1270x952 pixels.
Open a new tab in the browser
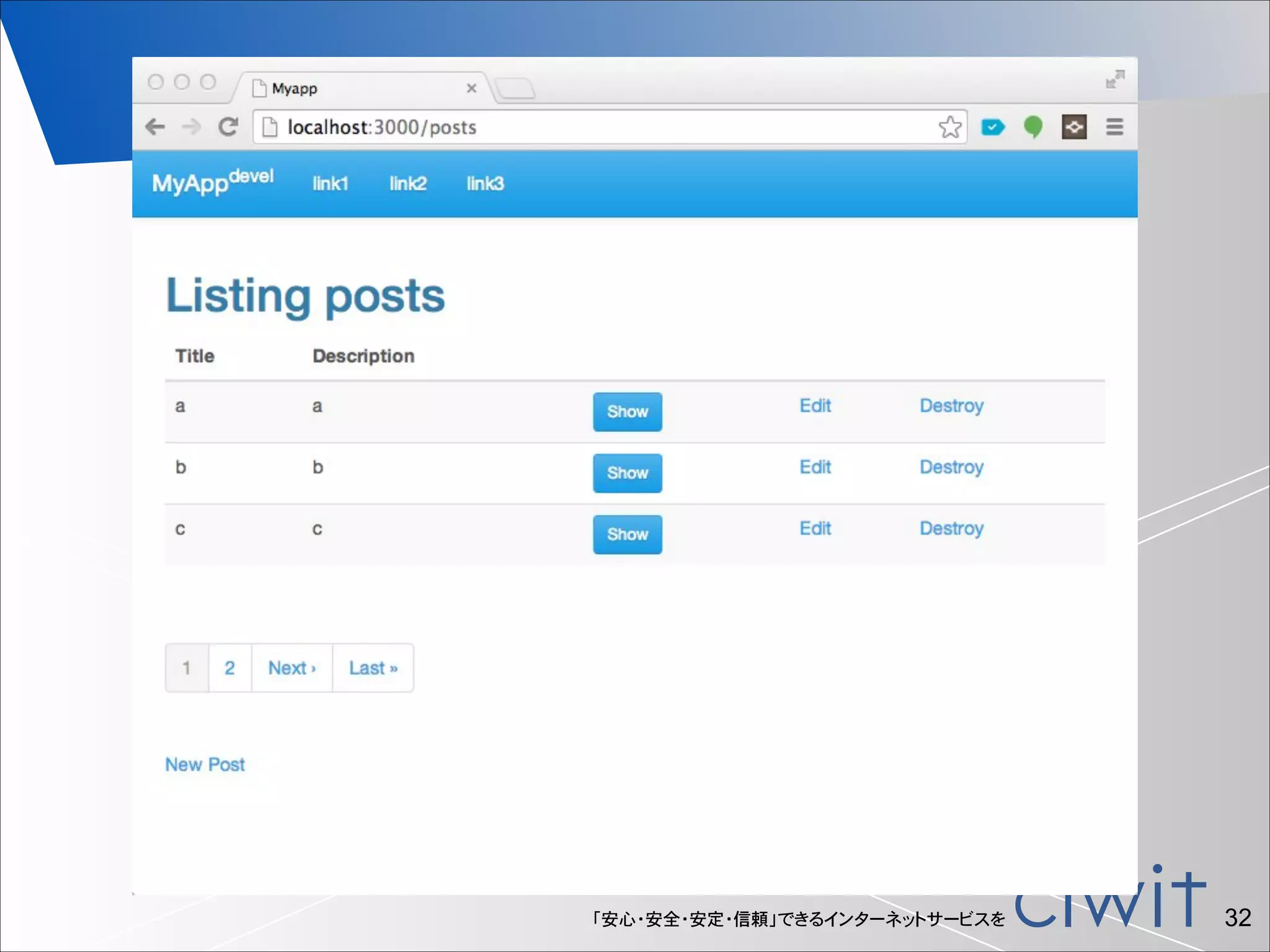point(515,89)
